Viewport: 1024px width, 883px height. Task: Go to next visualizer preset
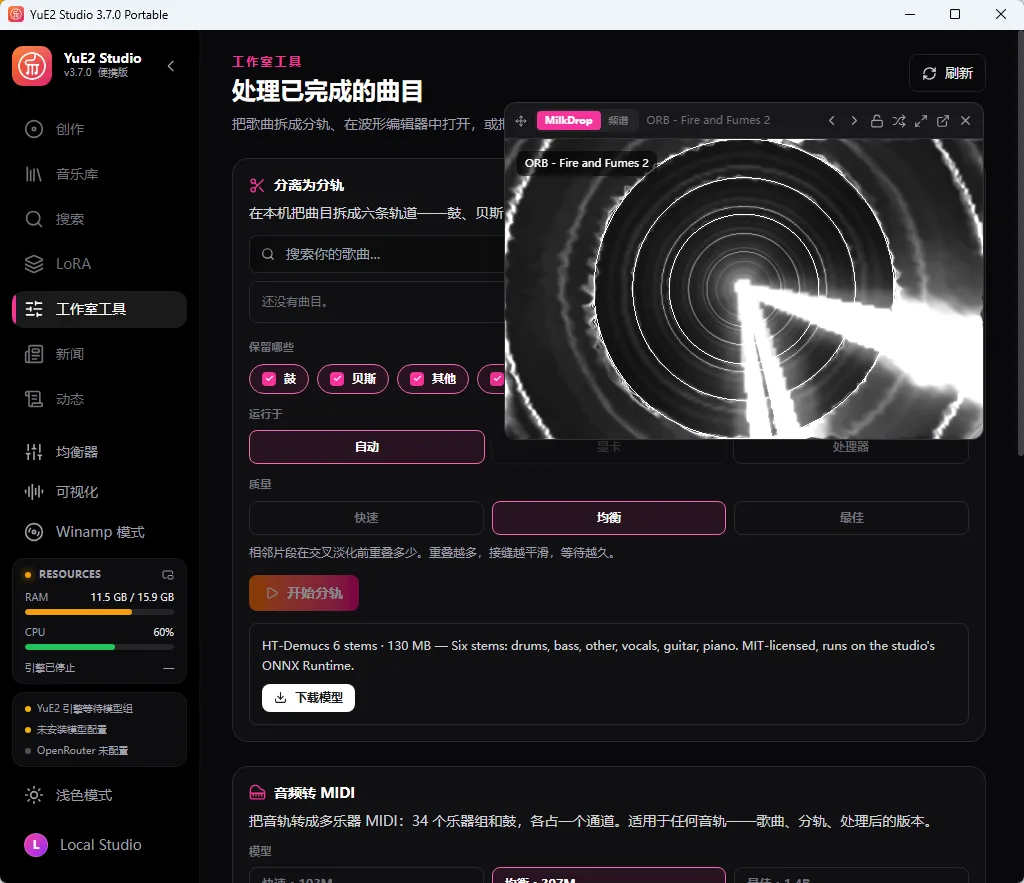(x=854, y=121)
